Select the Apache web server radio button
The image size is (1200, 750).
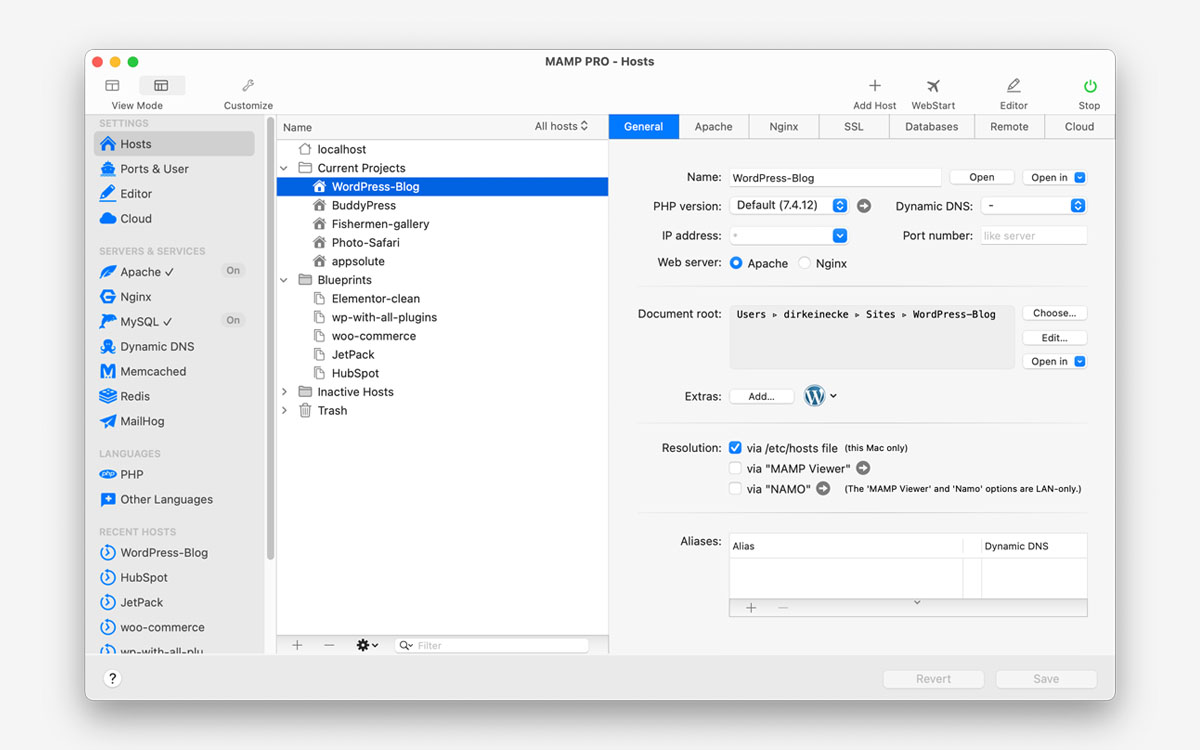coord(736,263)
